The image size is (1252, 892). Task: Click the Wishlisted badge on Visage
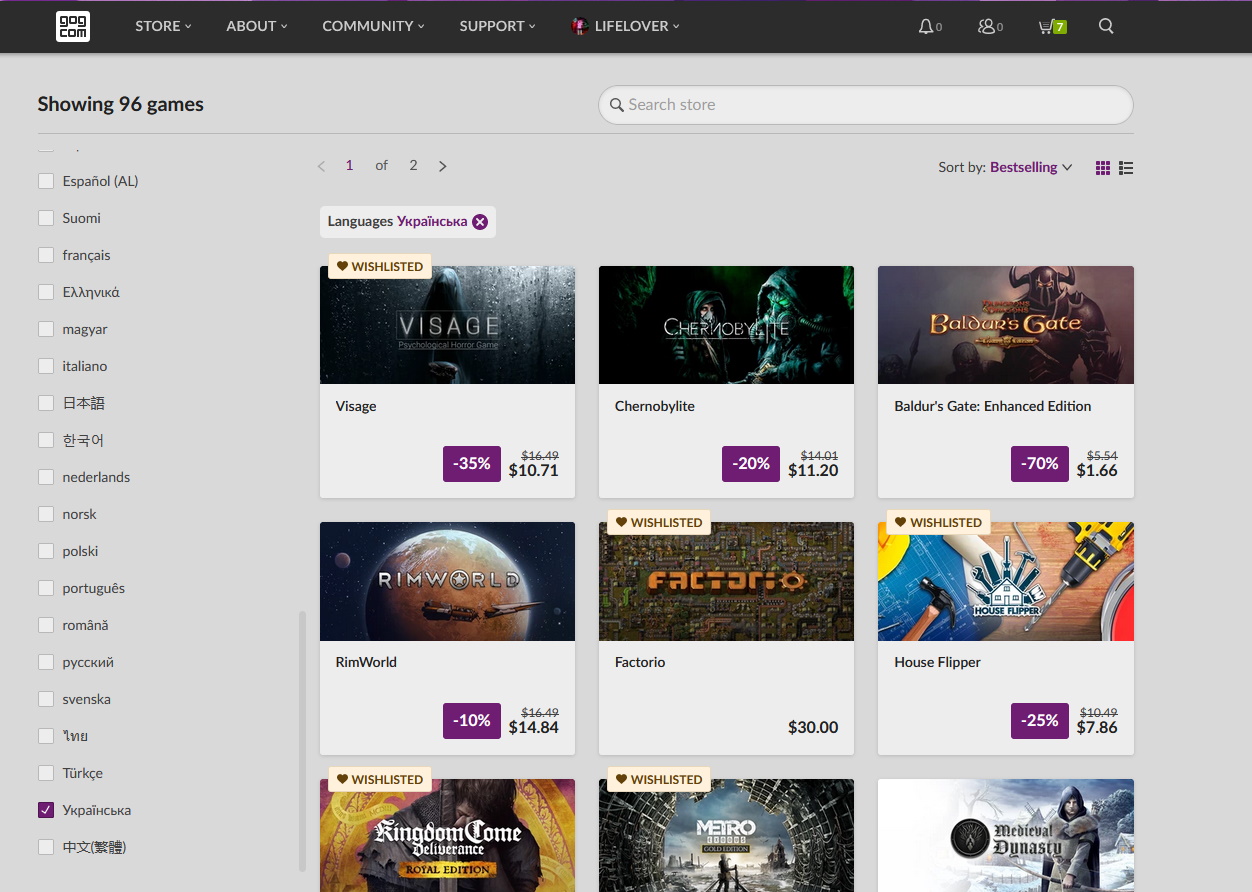379,266
